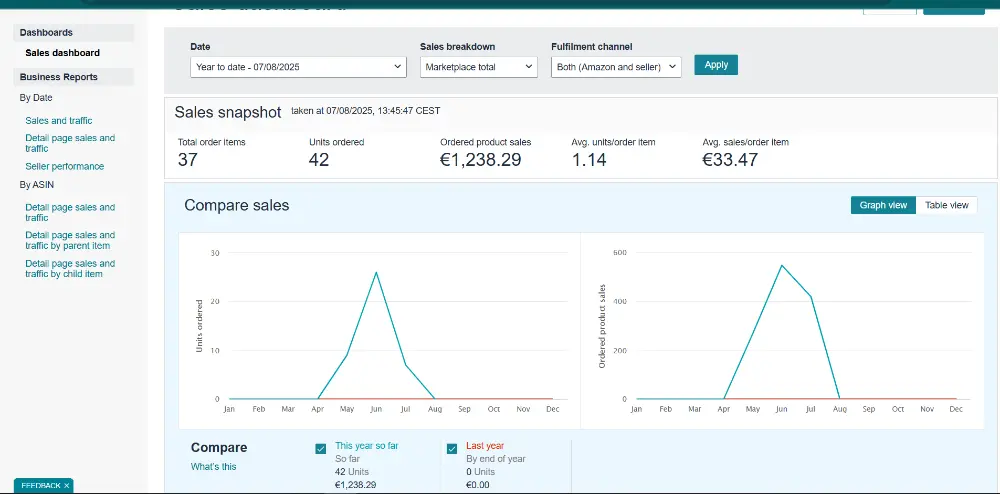Click the 'Compare sales' heading
Image resolution: width=1000 pixels, height=494 pixels.
coord(237,205)
